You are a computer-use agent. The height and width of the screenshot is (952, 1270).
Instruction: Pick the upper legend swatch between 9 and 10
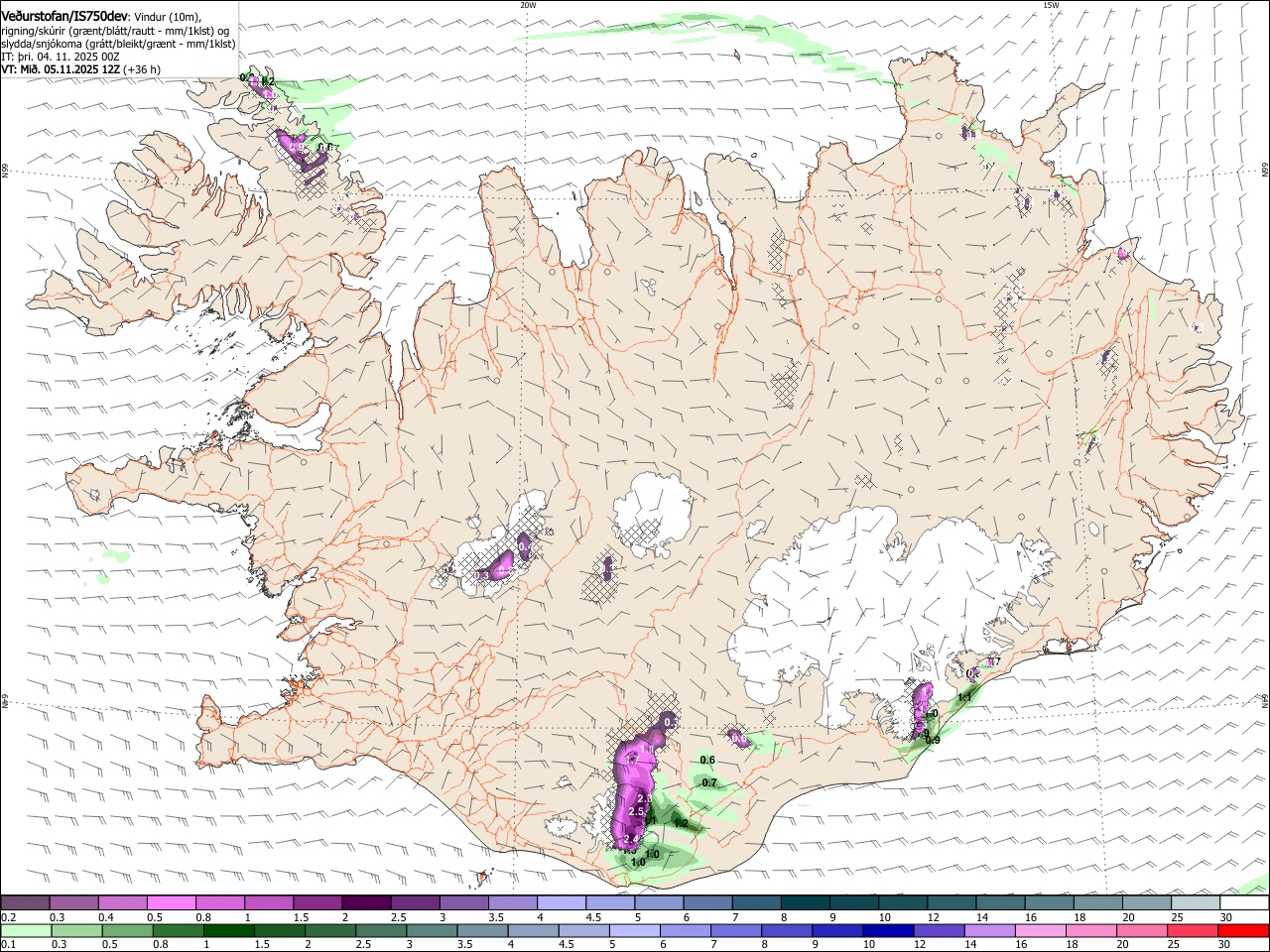click(x=854, y=902)
